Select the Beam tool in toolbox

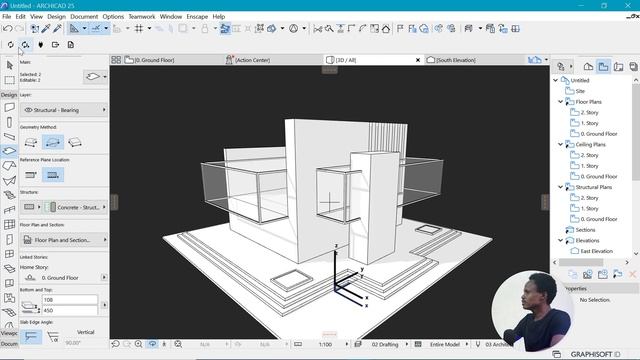[9, 137]
